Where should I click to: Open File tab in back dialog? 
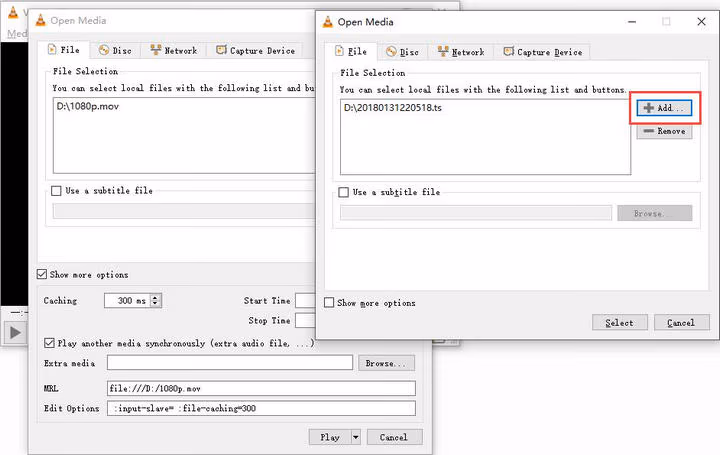point(64,50)
